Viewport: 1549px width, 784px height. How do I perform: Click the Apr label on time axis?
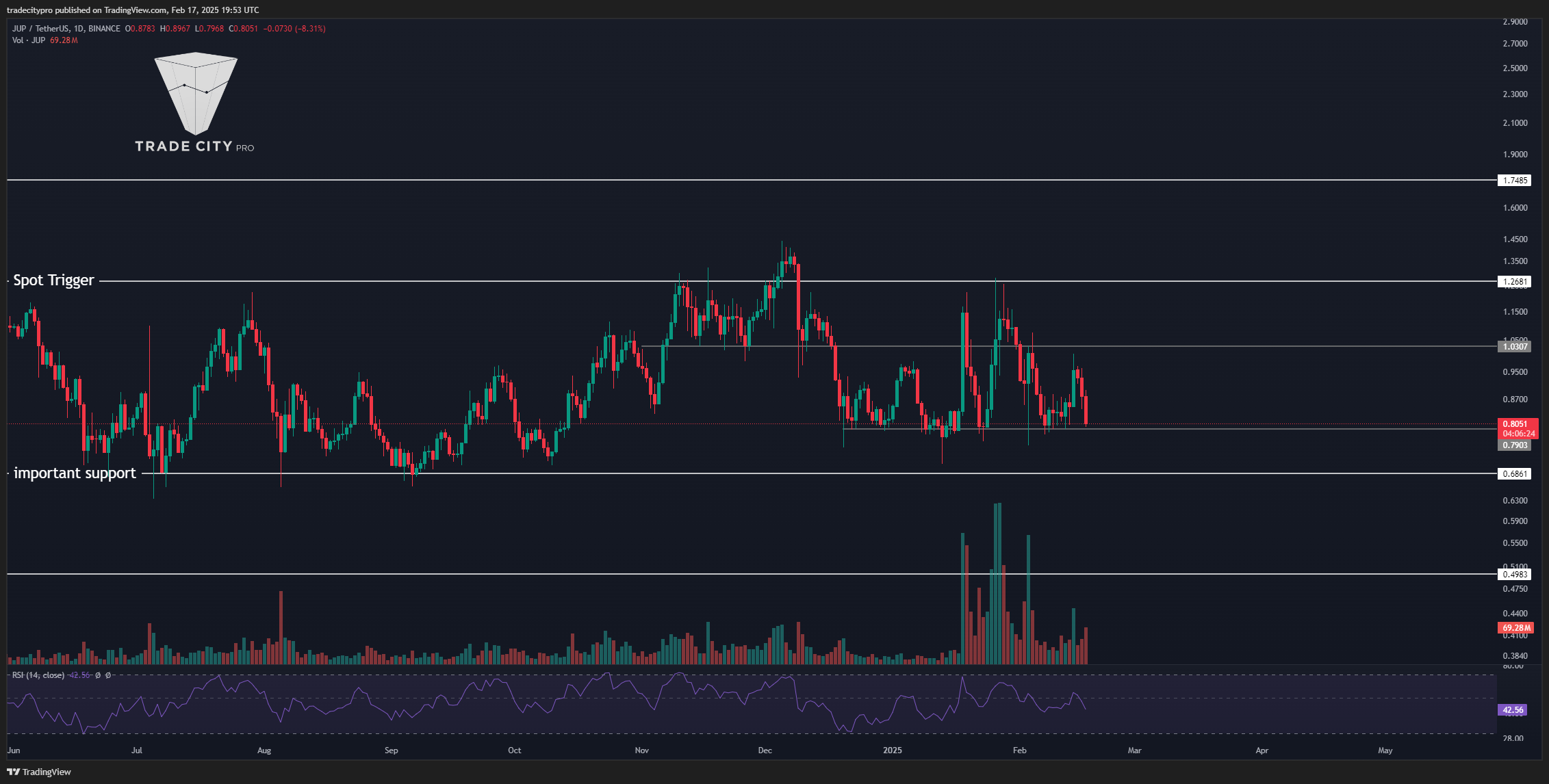(x=1262, y=750)
